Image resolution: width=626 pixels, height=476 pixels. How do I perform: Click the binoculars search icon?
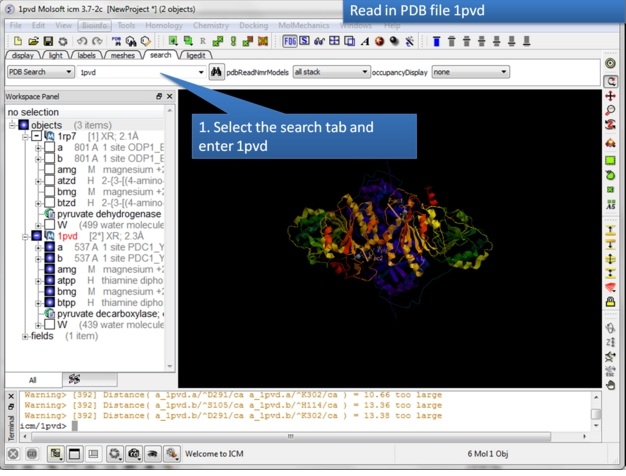217,72
